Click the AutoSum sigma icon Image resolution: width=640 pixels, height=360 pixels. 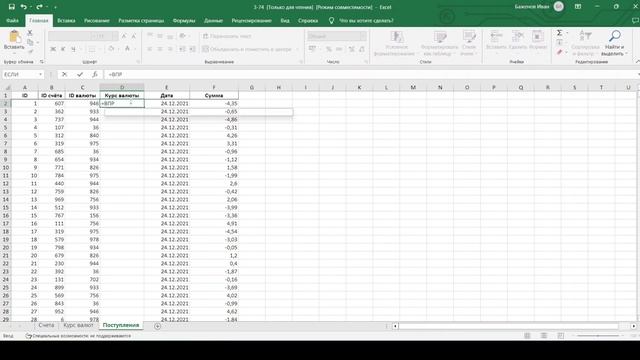pos(560,33)
